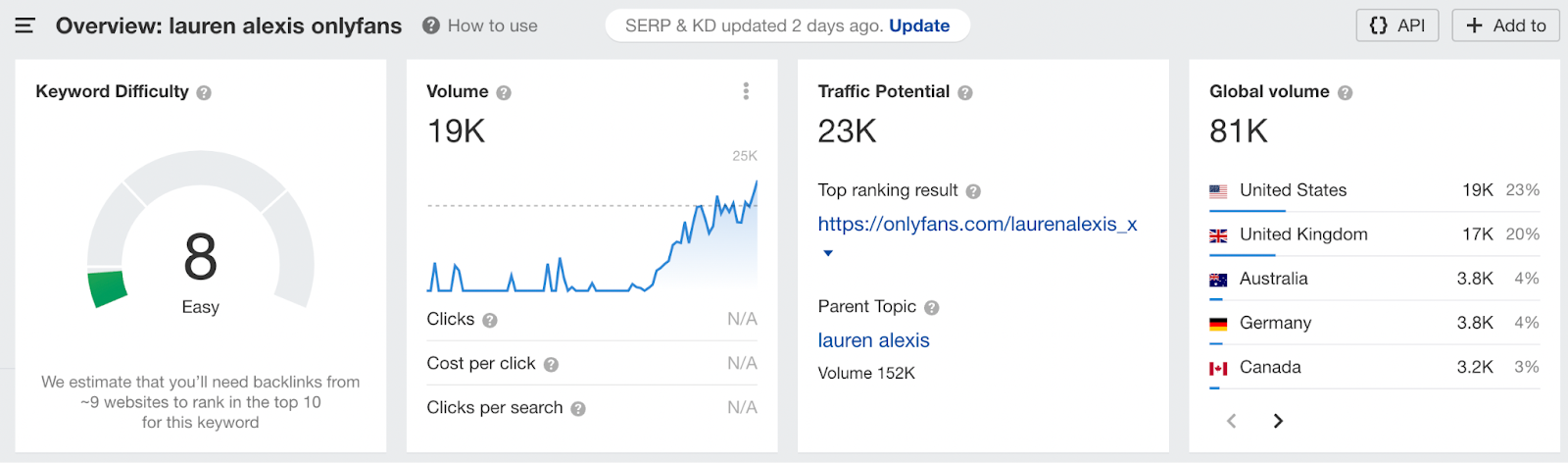Expand the top ranking result dropdown arrow
Image resolution: width=1568 pixels, height=463 pixels.
click(x=828, y=253)
